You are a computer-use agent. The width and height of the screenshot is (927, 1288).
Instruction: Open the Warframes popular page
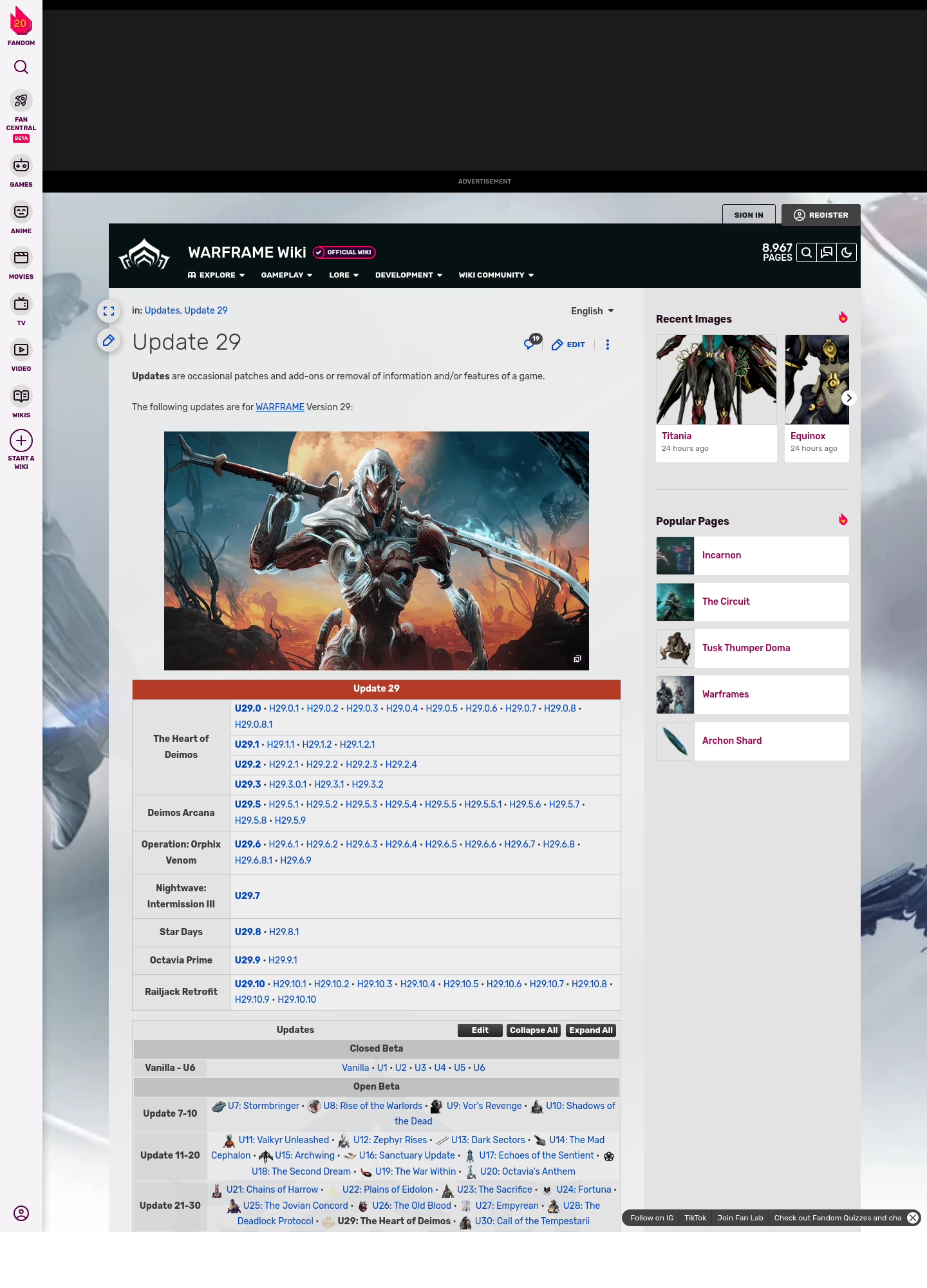pos(753,695)
